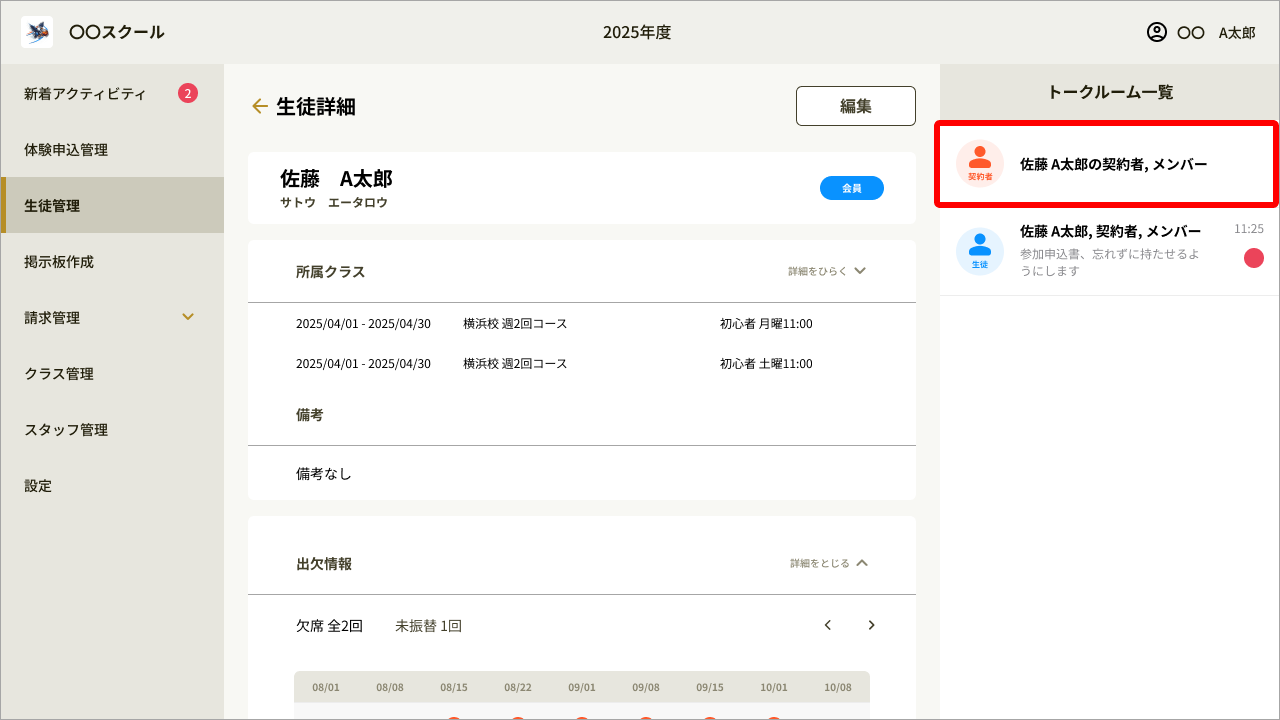Expand the 請求管理 submenu chevron
Image resolution: width=1280 pixels, height=720 pixels.
pyautogui.click(x=188, y=317)
